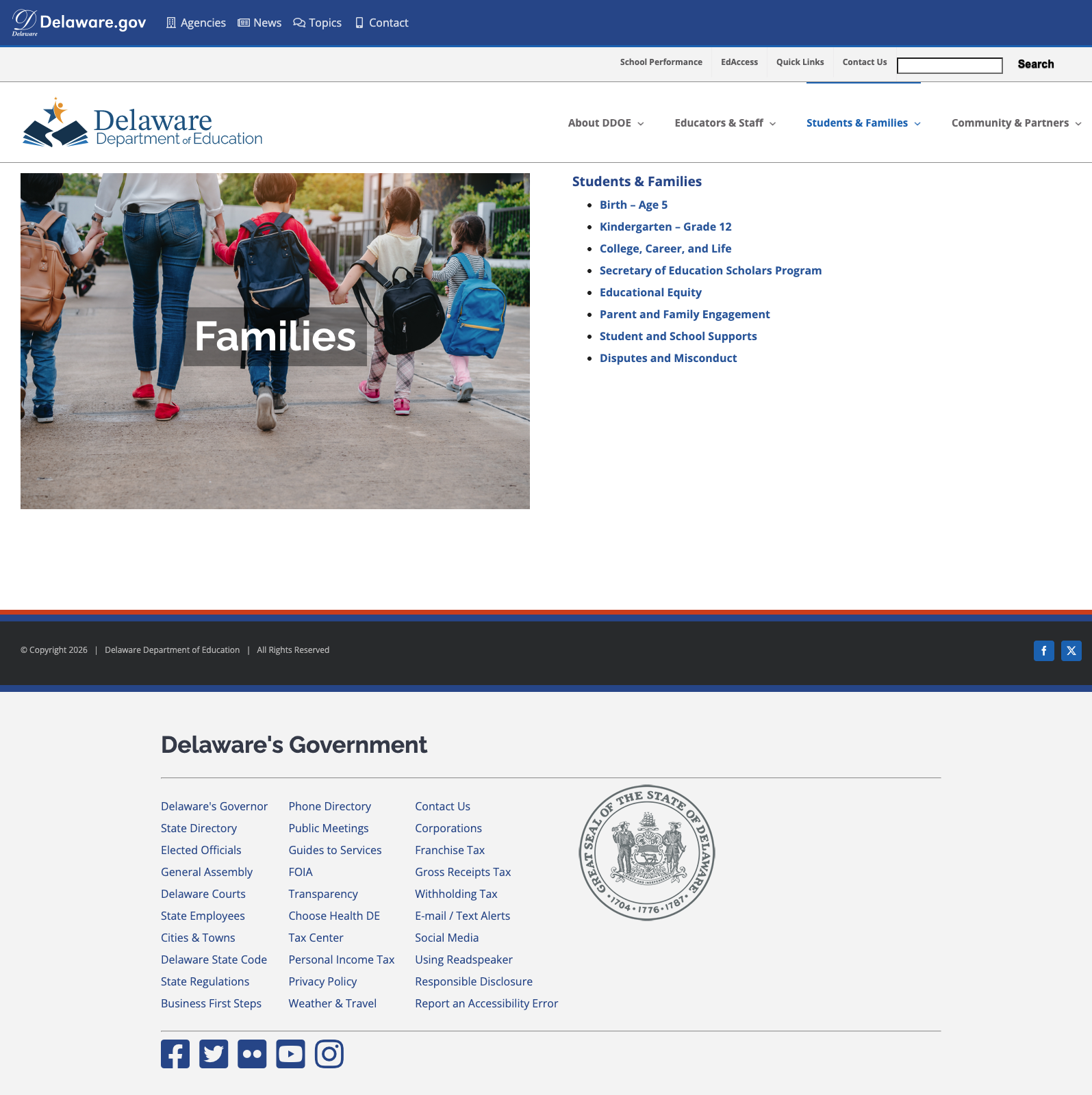
Task: Open the Instagram icon in the footer
Action: 329,1054
